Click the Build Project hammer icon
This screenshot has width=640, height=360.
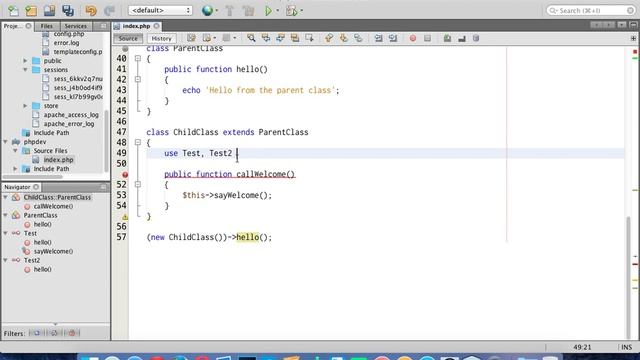tap(229, 10)
